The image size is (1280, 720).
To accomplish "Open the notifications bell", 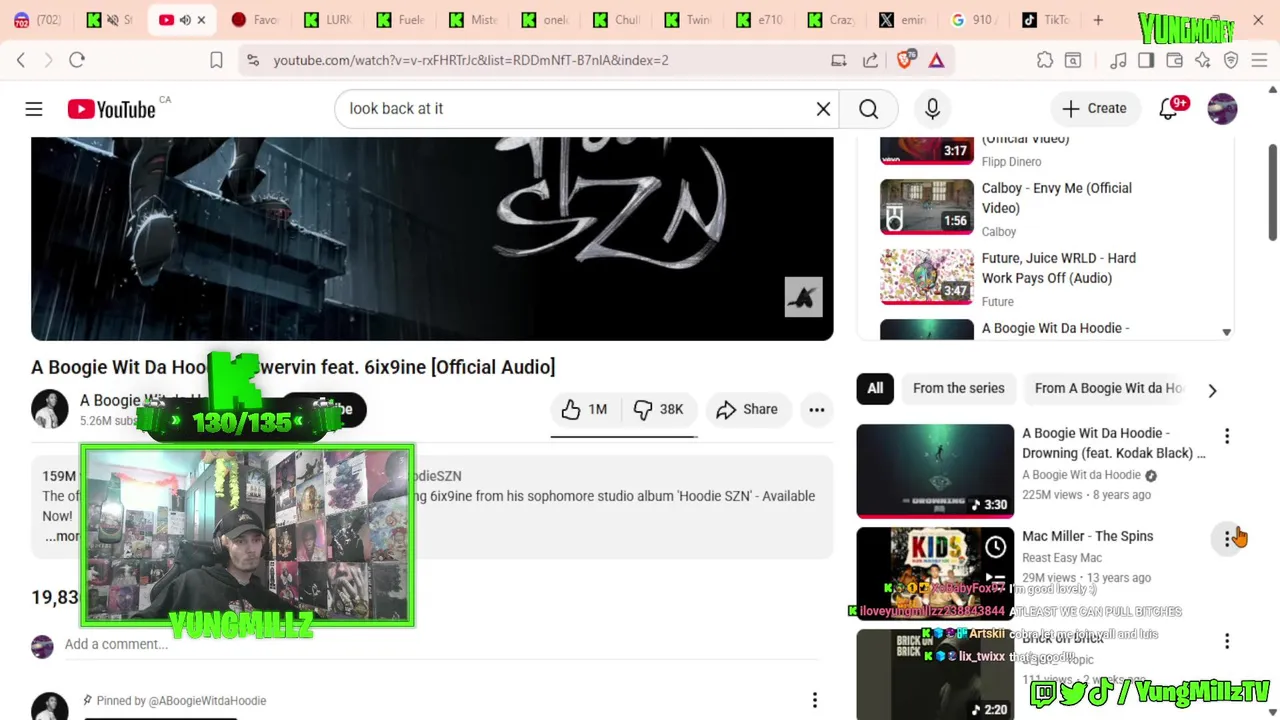I will (x=1169, y=109).
